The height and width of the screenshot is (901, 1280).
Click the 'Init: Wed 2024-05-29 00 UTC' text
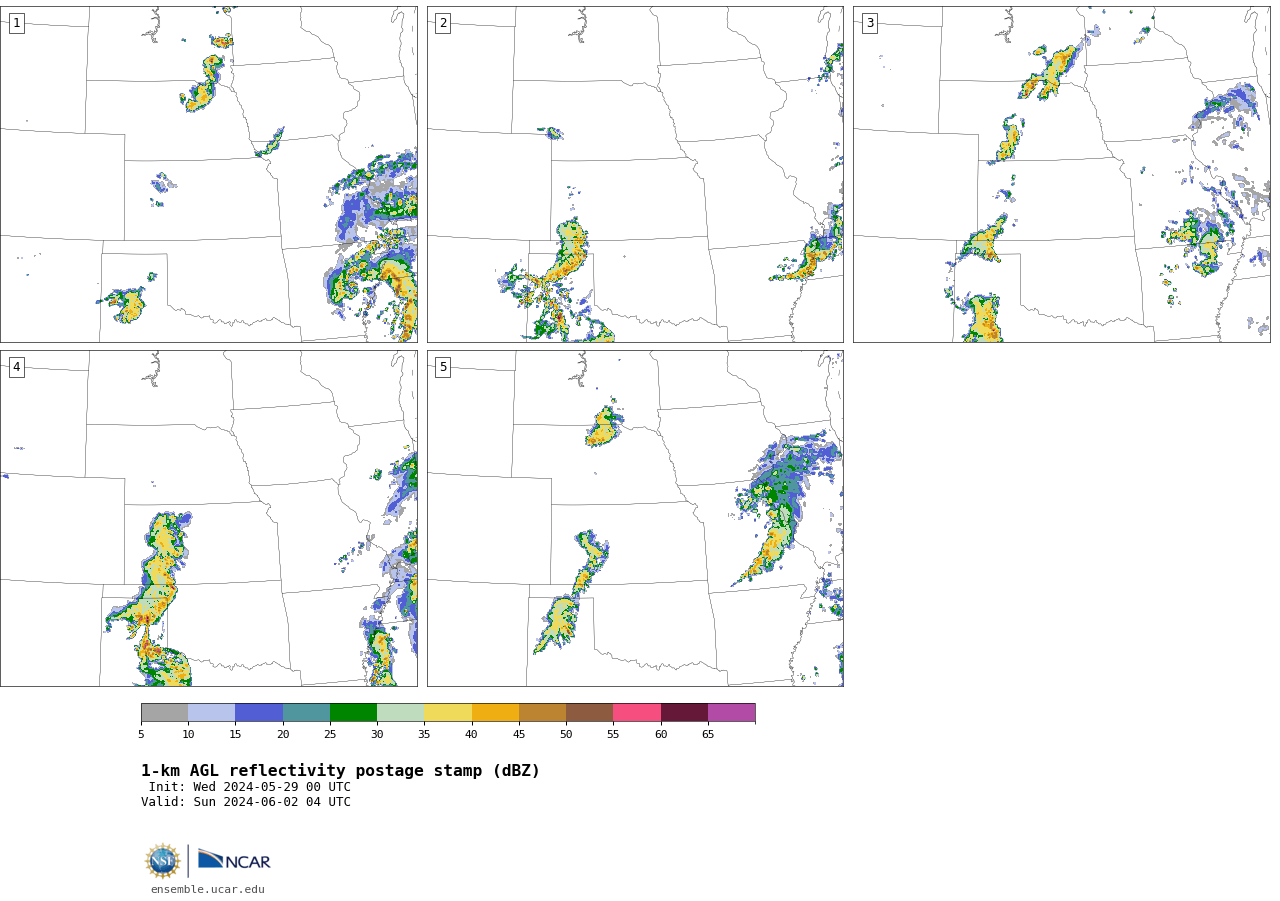point(250,787)
